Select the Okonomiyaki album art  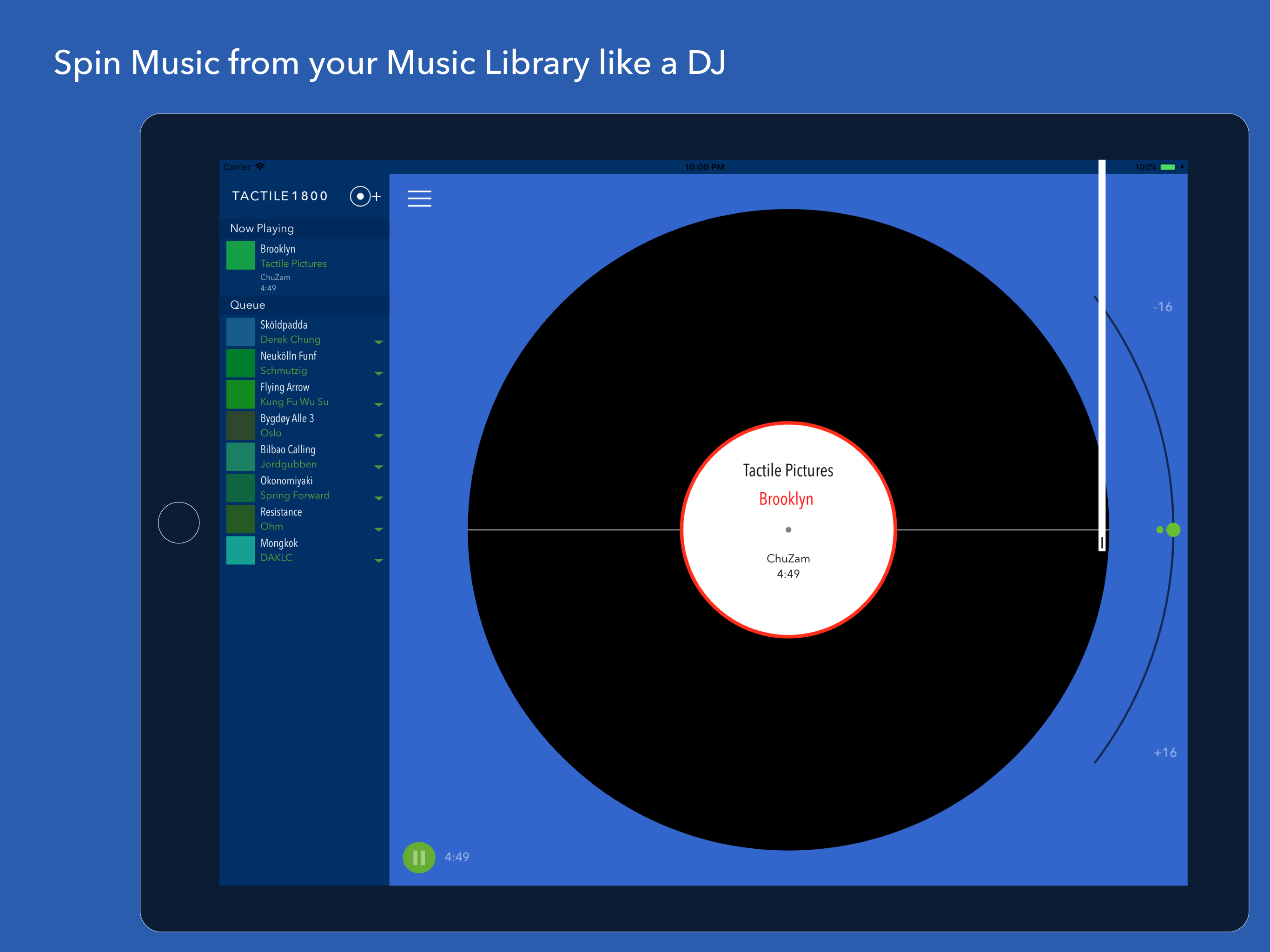click(240, 488)
